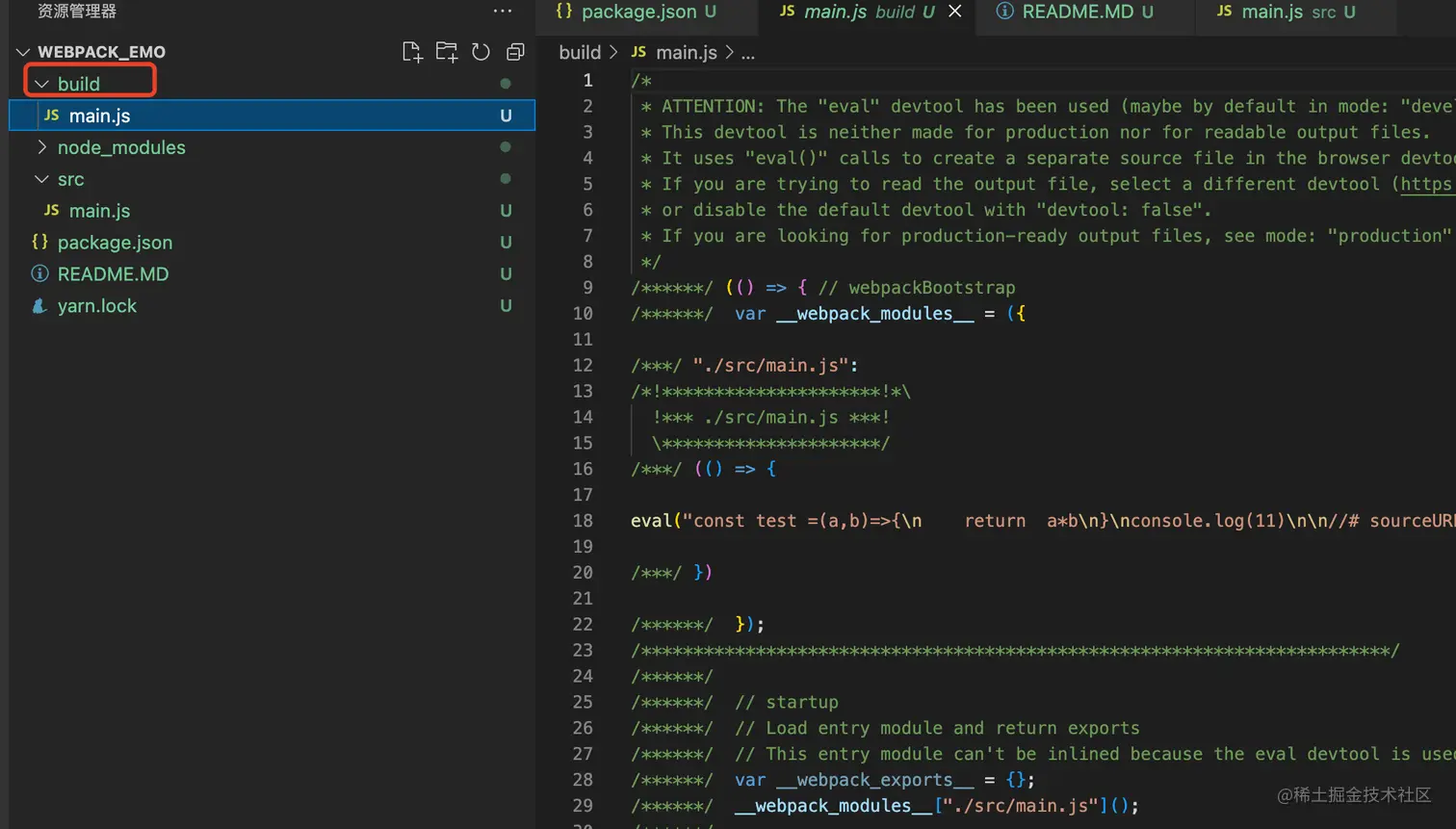Image resolution: width=1456 pixels, height=829 pixels.
Task: Click the git status dot on node_modules
Action: 506,147
